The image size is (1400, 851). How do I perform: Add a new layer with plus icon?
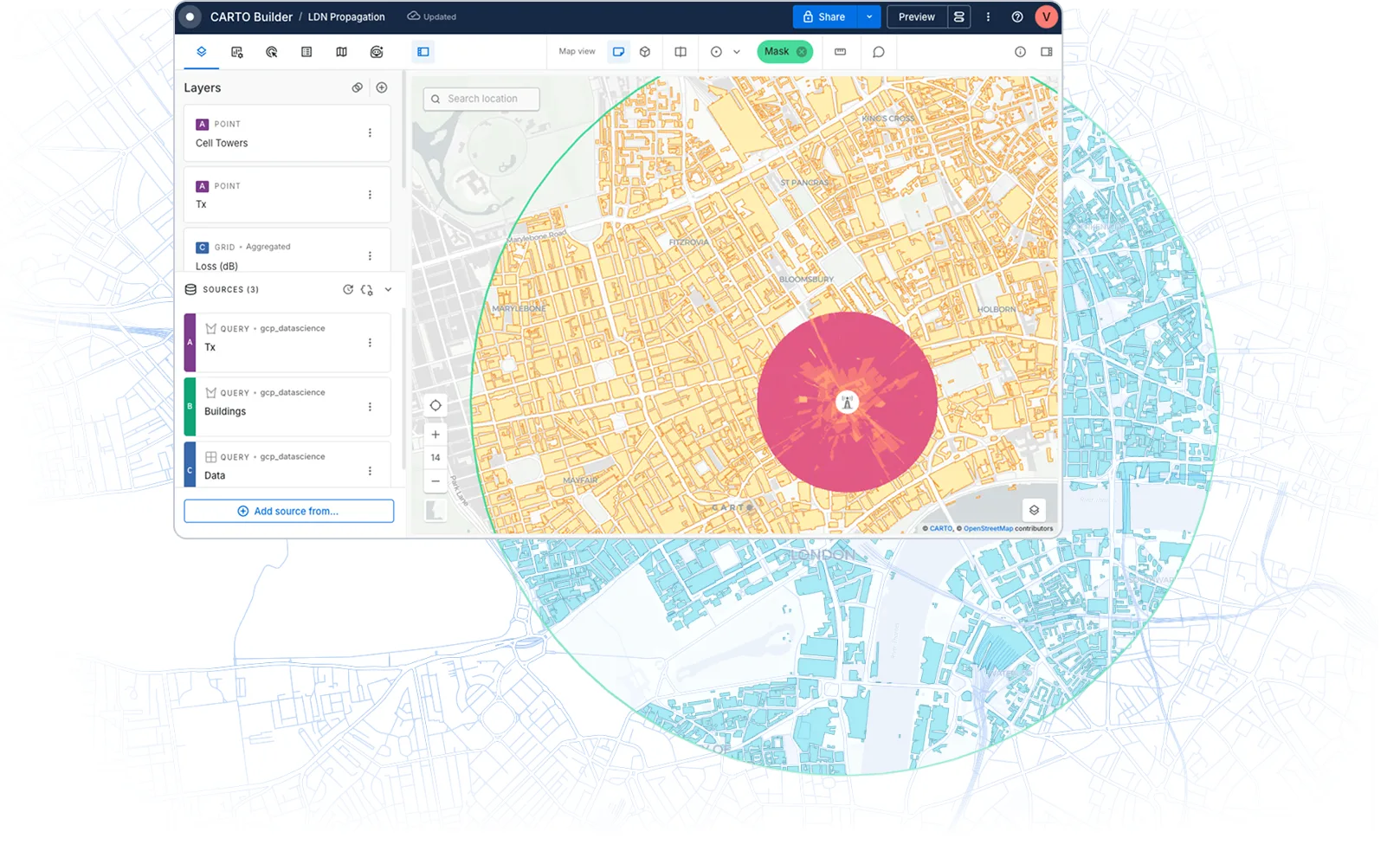tap(382, 87)
